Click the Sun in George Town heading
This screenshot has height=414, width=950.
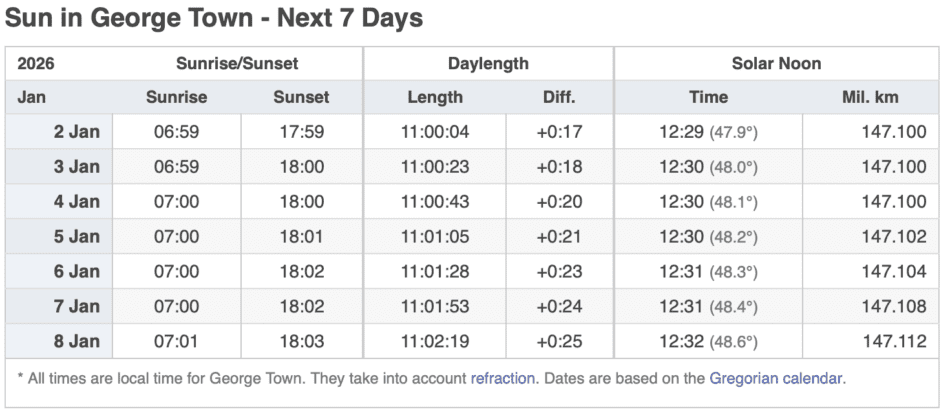click(214, 18)
